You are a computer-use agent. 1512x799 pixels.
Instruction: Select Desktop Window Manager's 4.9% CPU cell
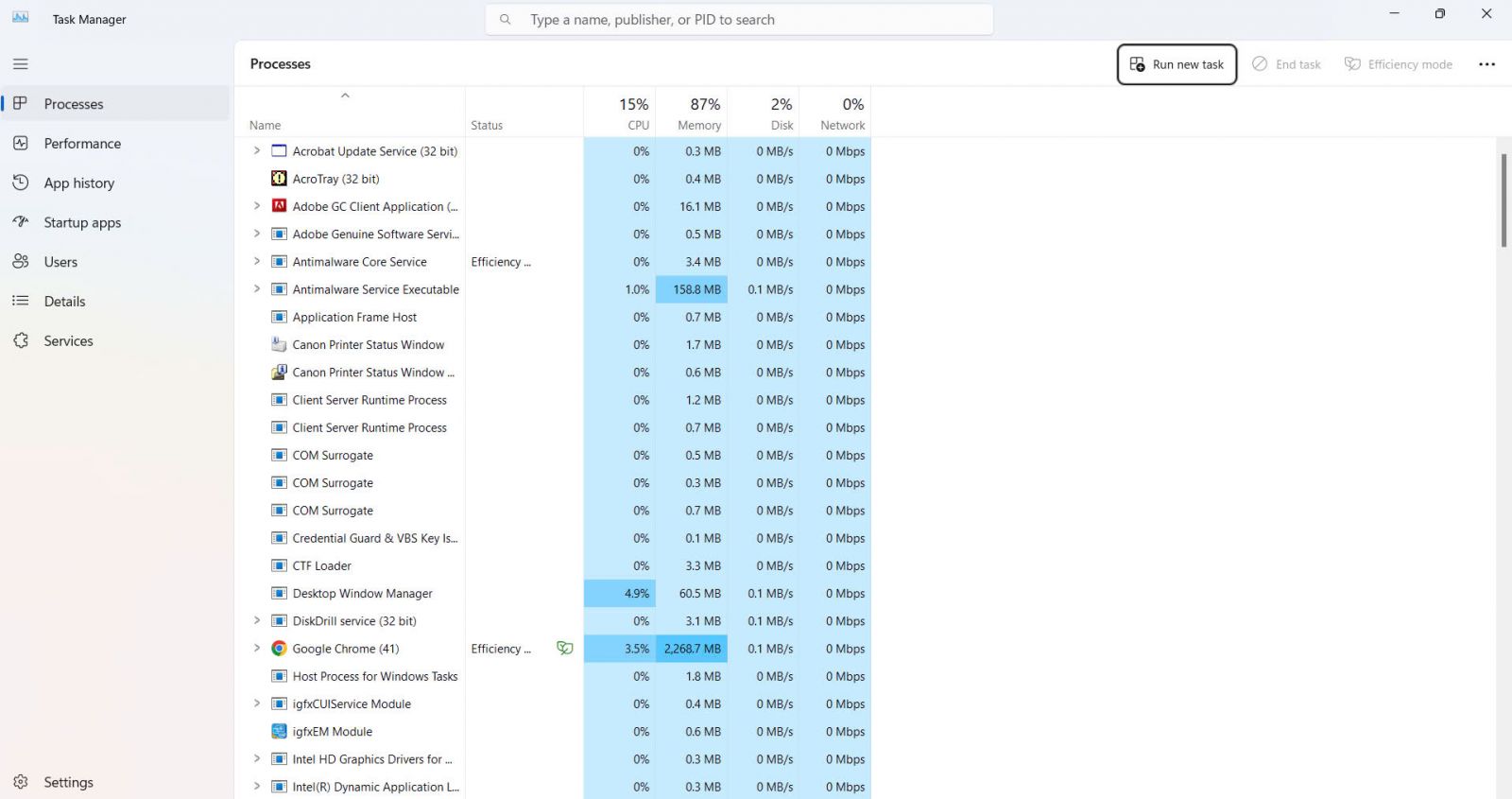(x=620, y=593)
